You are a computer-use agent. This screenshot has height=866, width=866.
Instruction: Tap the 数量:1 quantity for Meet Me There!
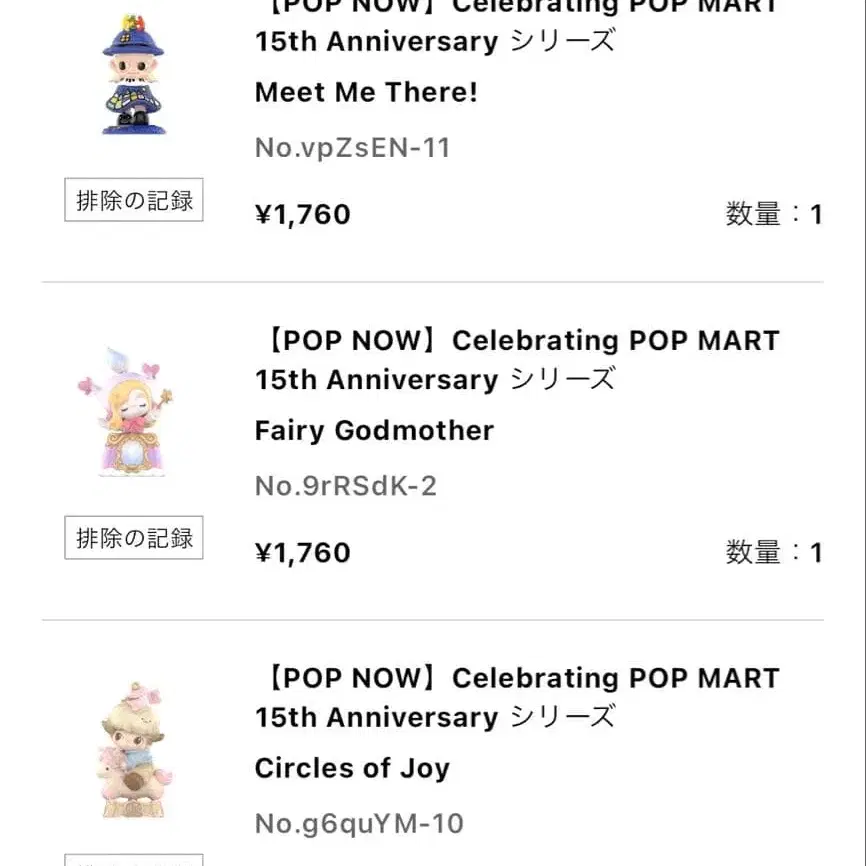click(x=773, y=214)
